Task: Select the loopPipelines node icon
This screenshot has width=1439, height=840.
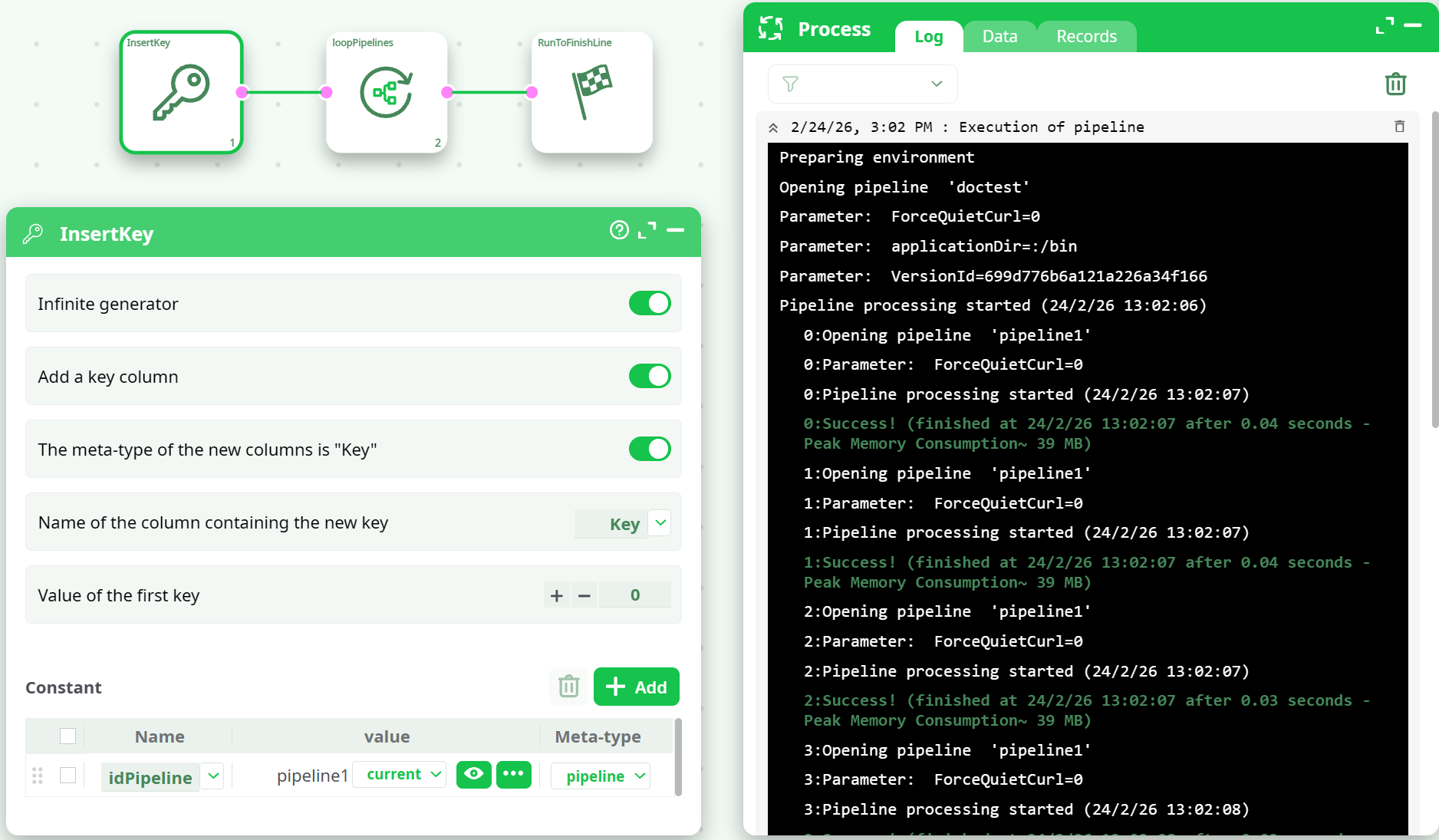Action: [x=387, y=92]
